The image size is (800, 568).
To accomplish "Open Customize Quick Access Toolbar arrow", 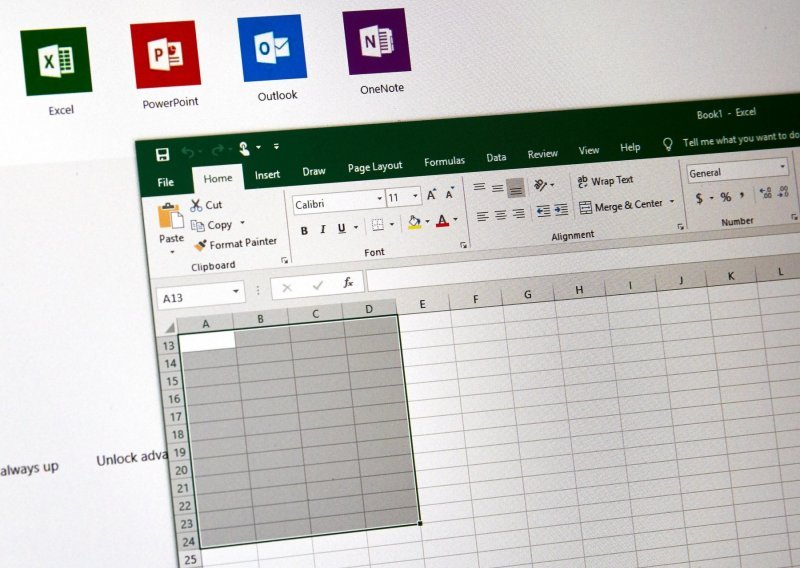I will [276, 146].
